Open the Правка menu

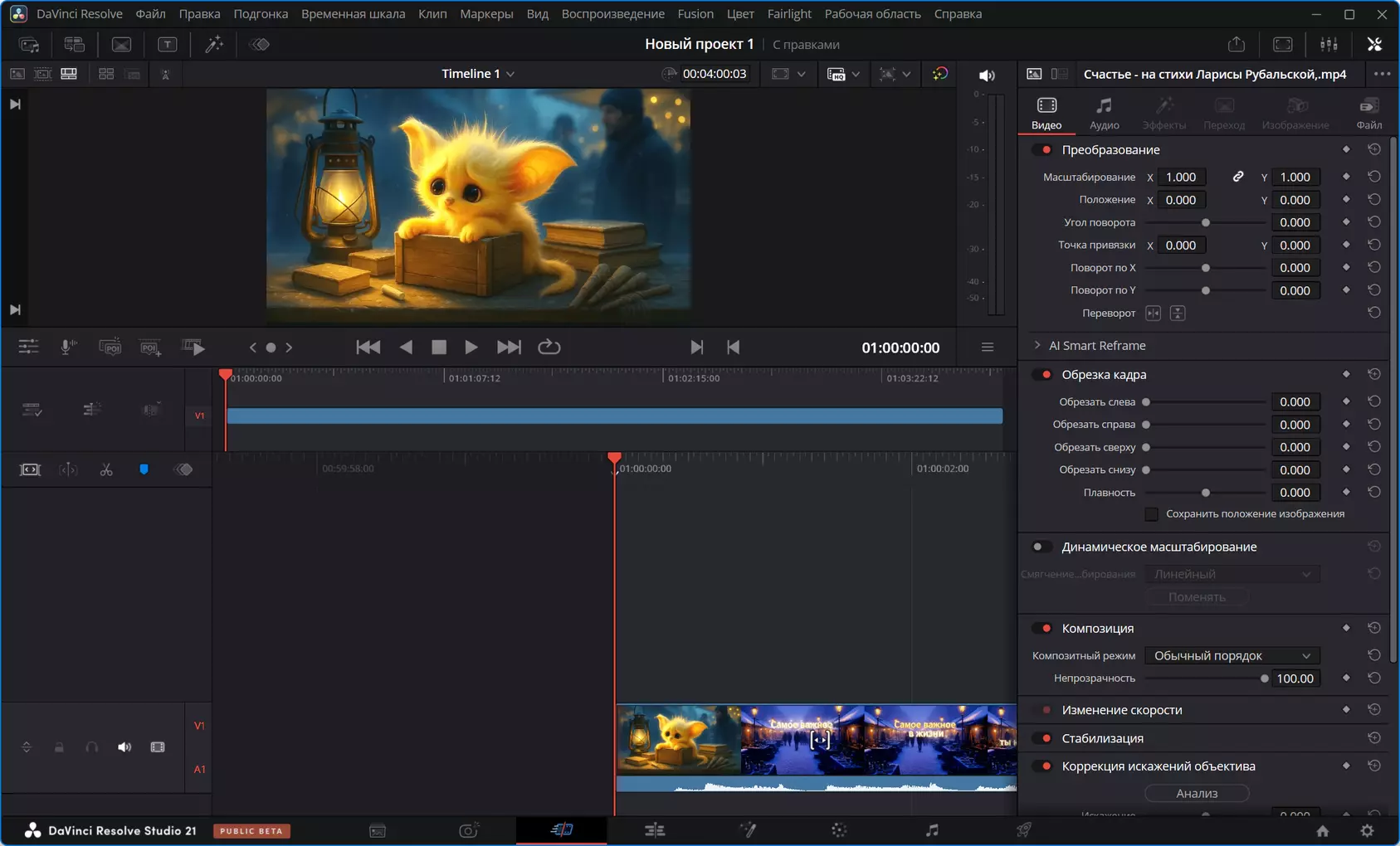pyautogui.click(x=200, y=14)
